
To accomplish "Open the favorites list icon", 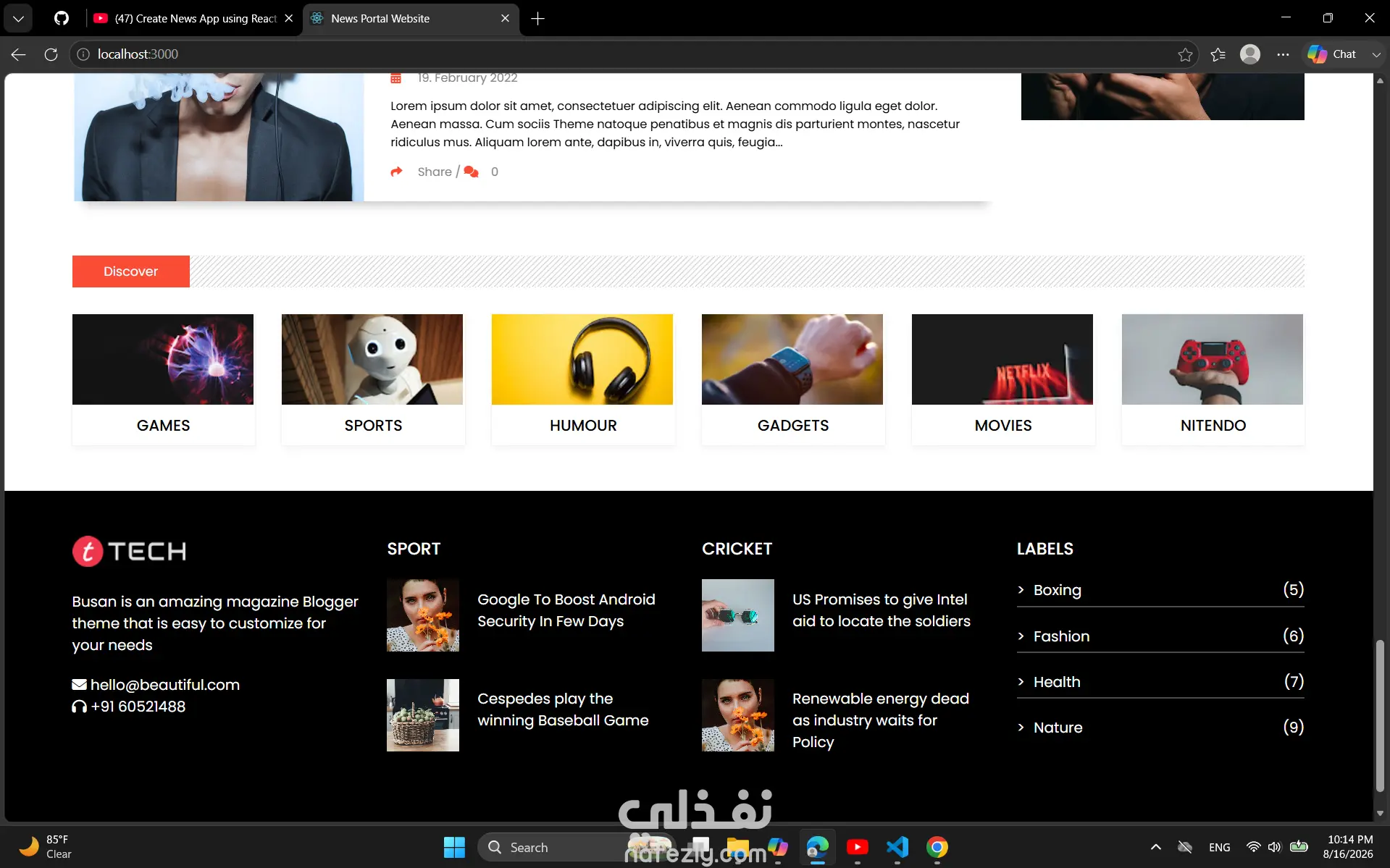I will 1218,54.
